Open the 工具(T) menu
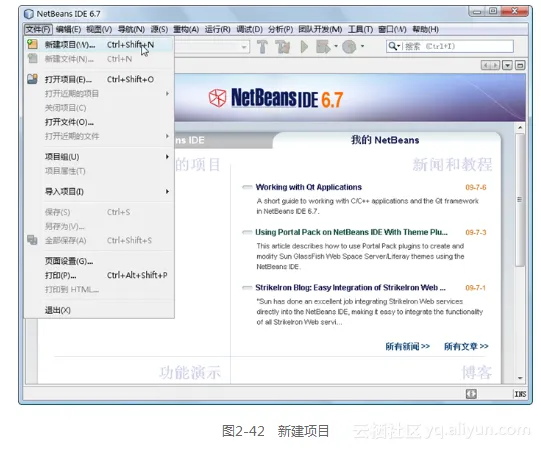This screenshot has width=541, height=449. point(360,29)
